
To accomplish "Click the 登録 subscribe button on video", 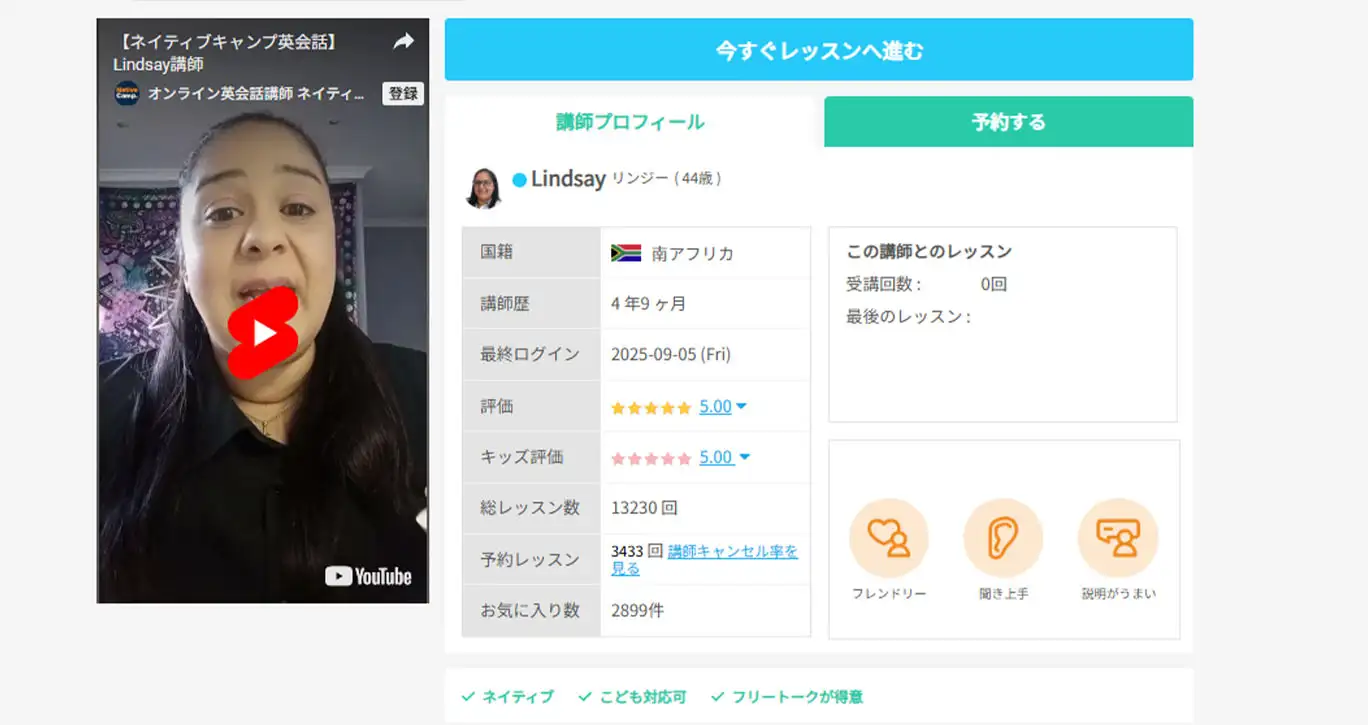I will 403,94.
